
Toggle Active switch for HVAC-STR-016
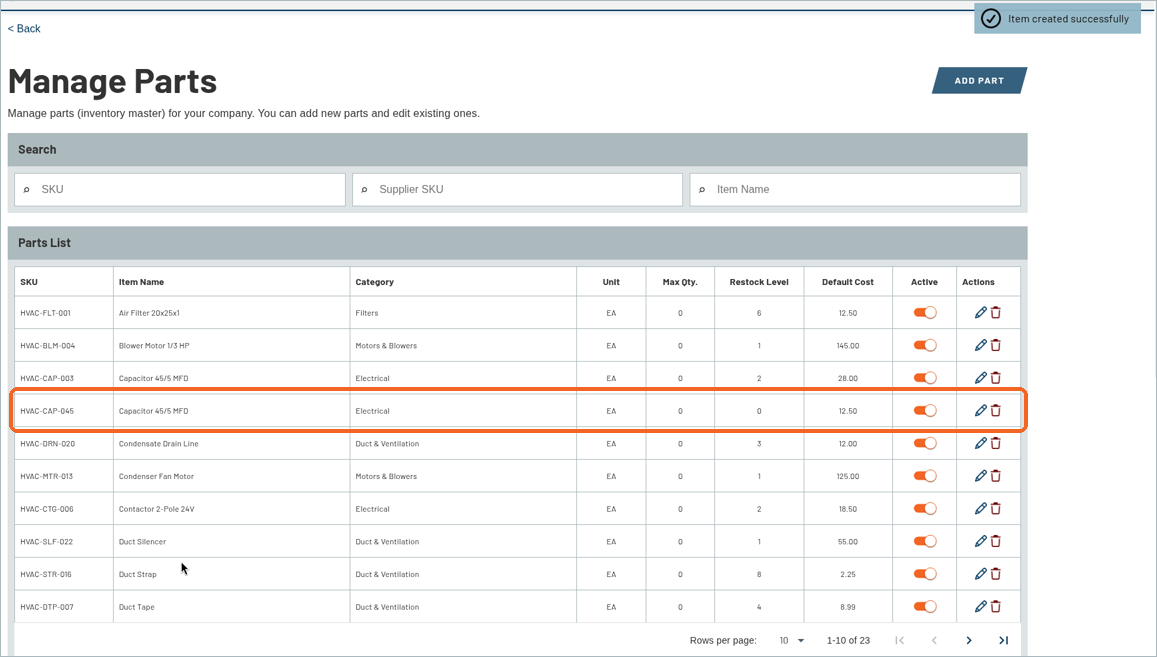(x=925, y=574)
